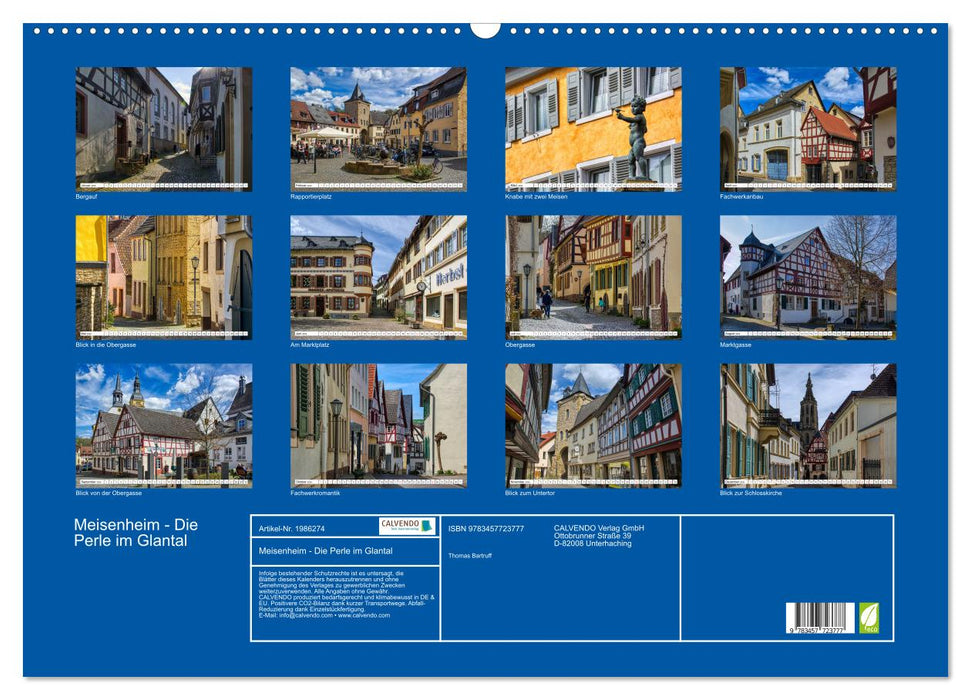This screenshot has width=971, height=700.
Task: Click the large Meisenheim title heading
Action: coord(136,533)
